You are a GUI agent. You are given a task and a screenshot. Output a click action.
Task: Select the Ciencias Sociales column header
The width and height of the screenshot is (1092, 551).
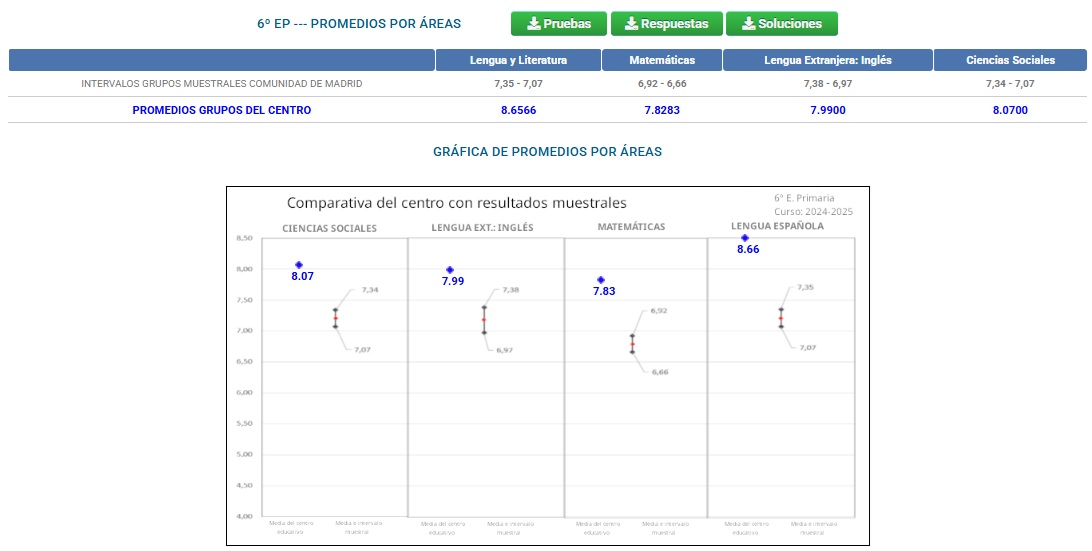pyautogui.click(x=1010, y=60)
